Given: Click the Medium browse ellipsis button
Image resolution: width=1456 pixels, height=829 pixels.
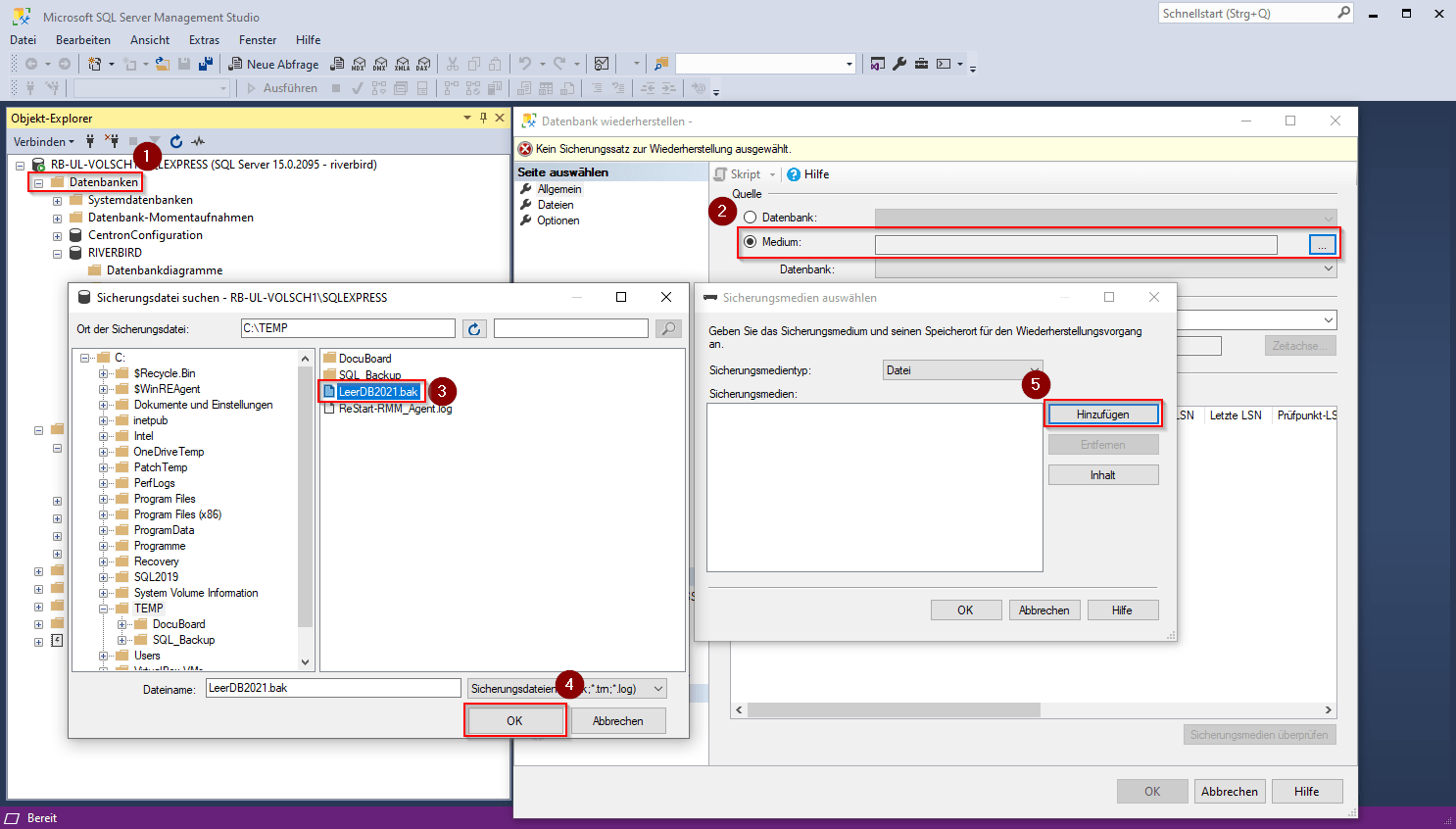Looking at the screenshot, I should [1322, 245].
